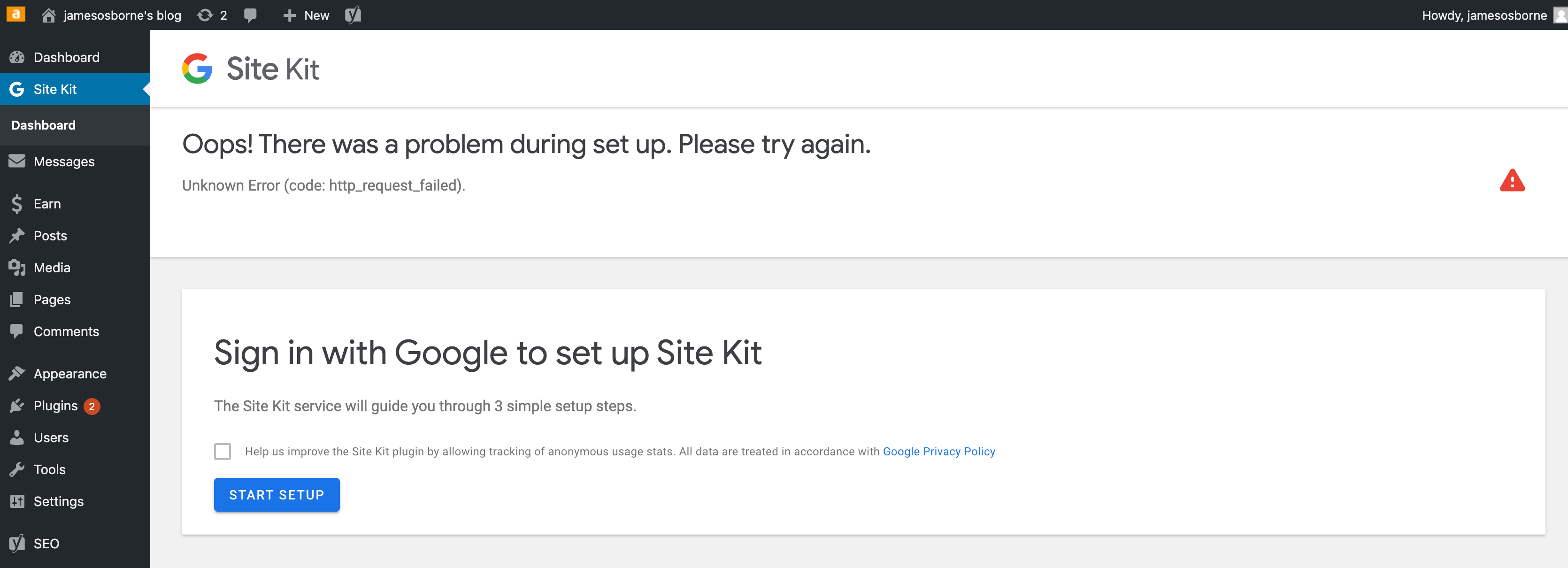Screen dimensions: 1568x568
Task: Click the plus icon next to New
Action: (x=289, y=15)
